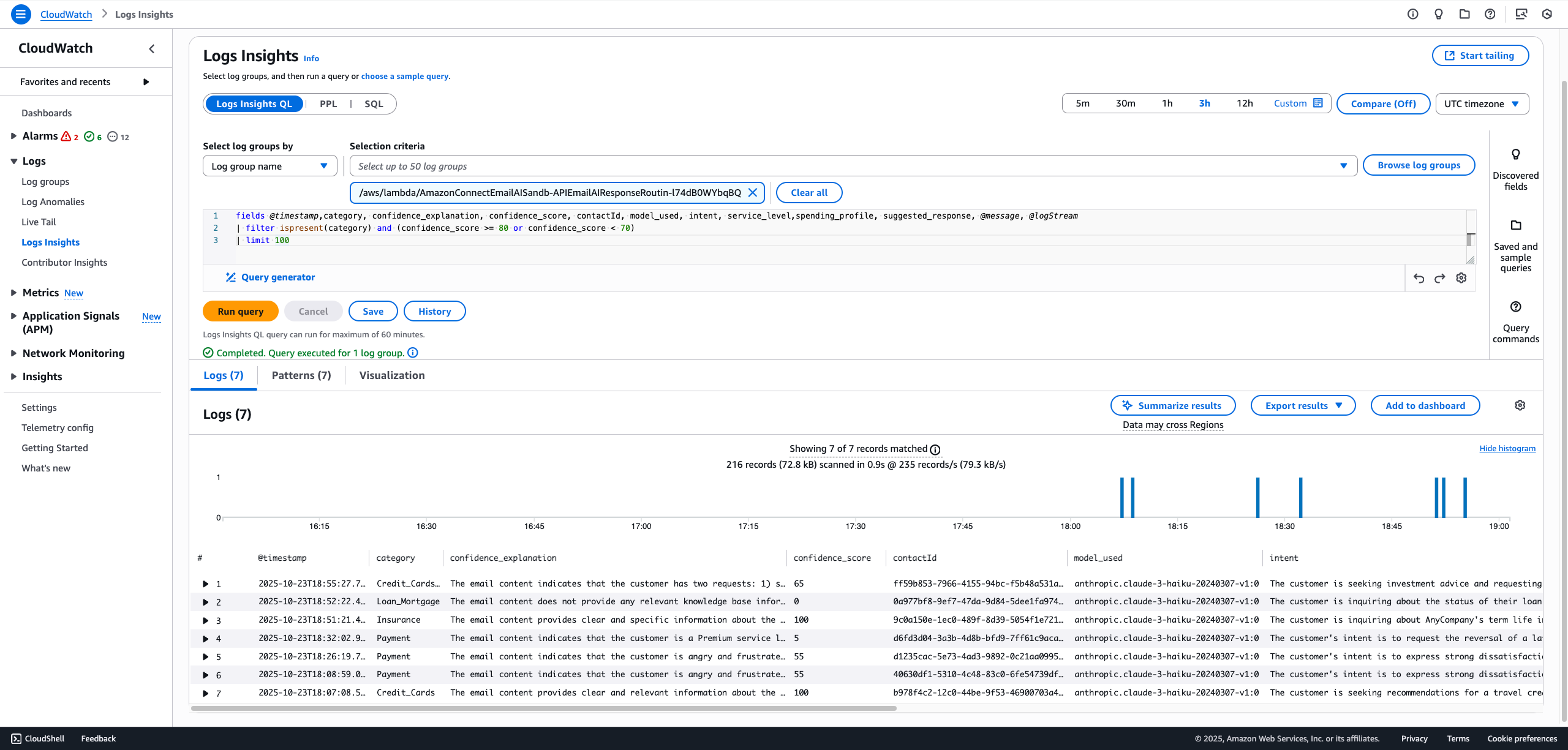Enable the Compare toggle
Image resolution: width=1568 pixels, height=750 pixels.
1382,103
